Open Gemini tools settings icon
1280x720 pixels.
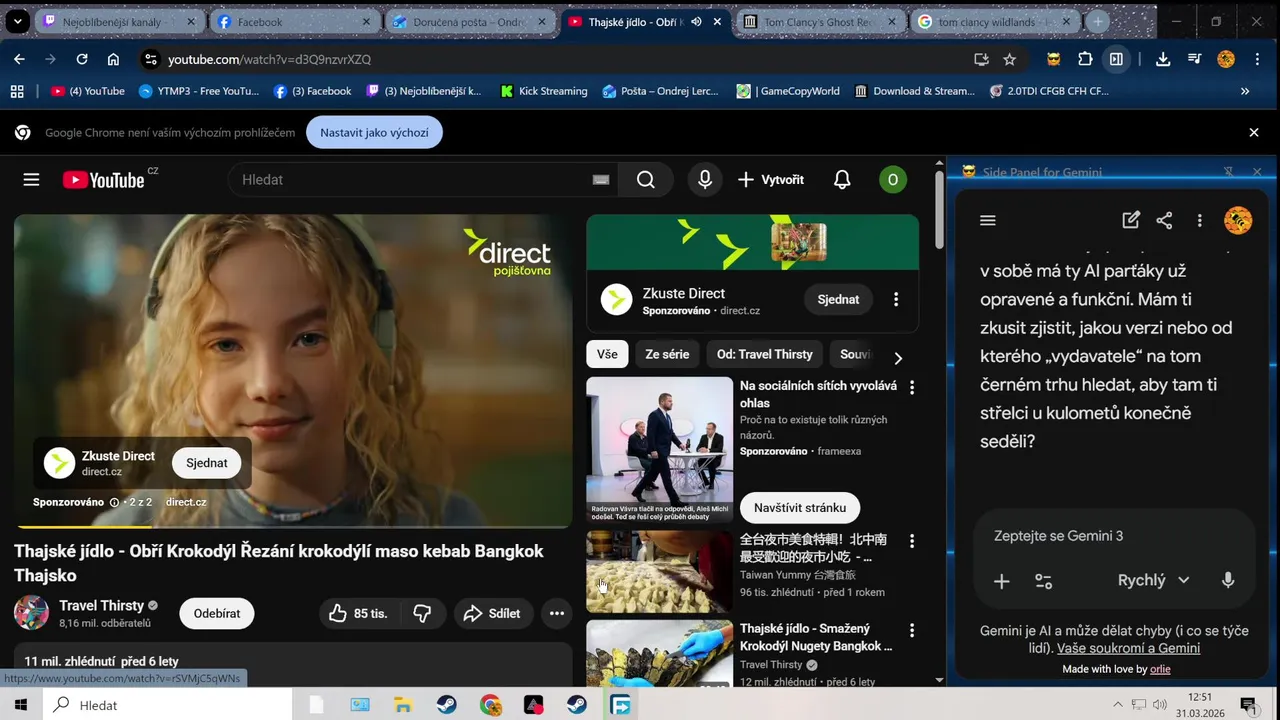point(1043,581)
